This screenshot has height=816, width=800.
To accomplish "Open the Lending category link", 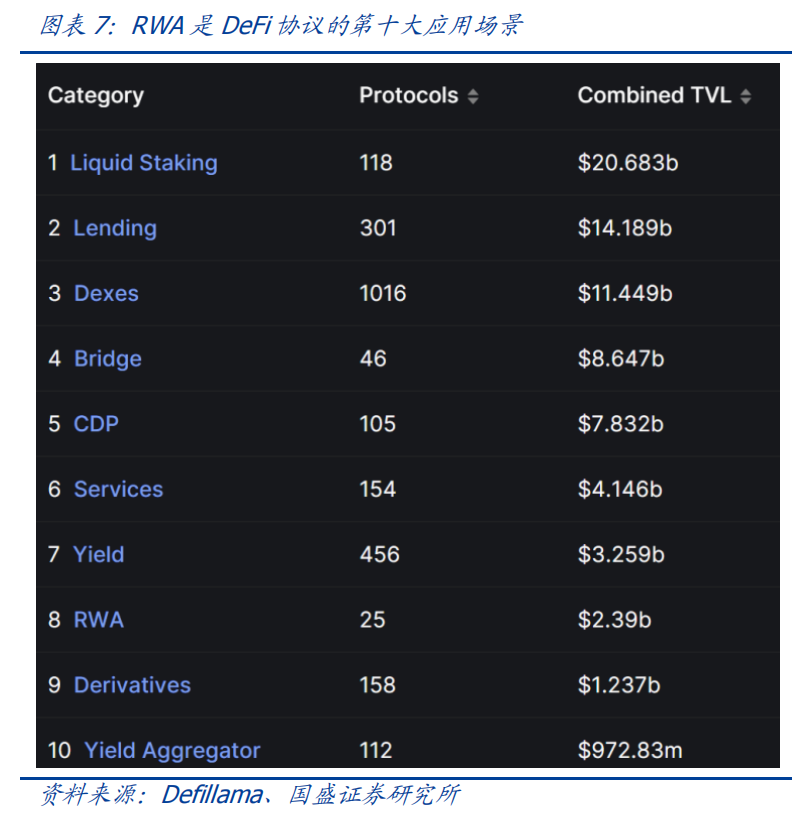I will pos(115,228).
